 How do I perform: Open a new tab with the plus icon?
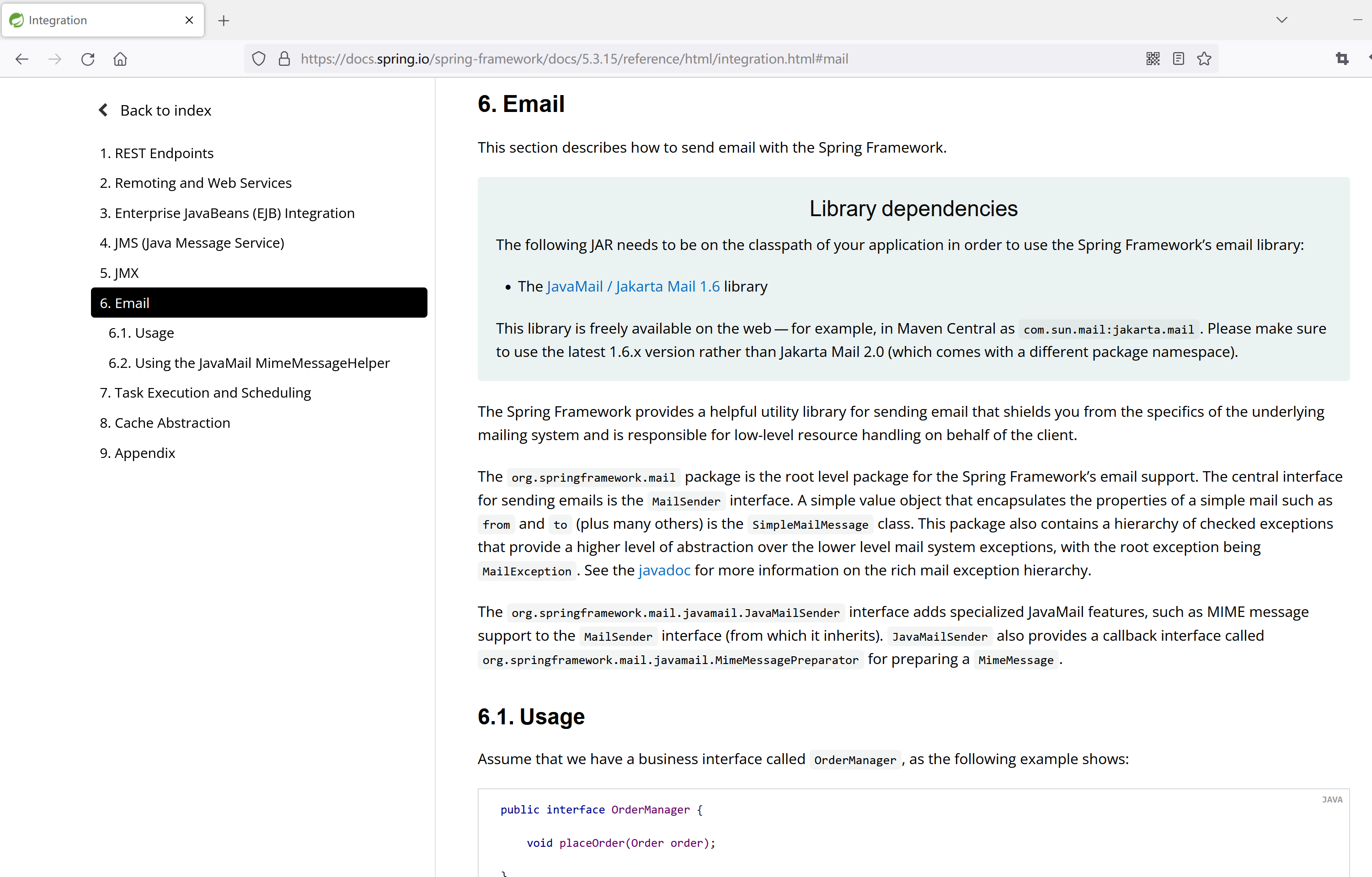[x=224, y=20]
